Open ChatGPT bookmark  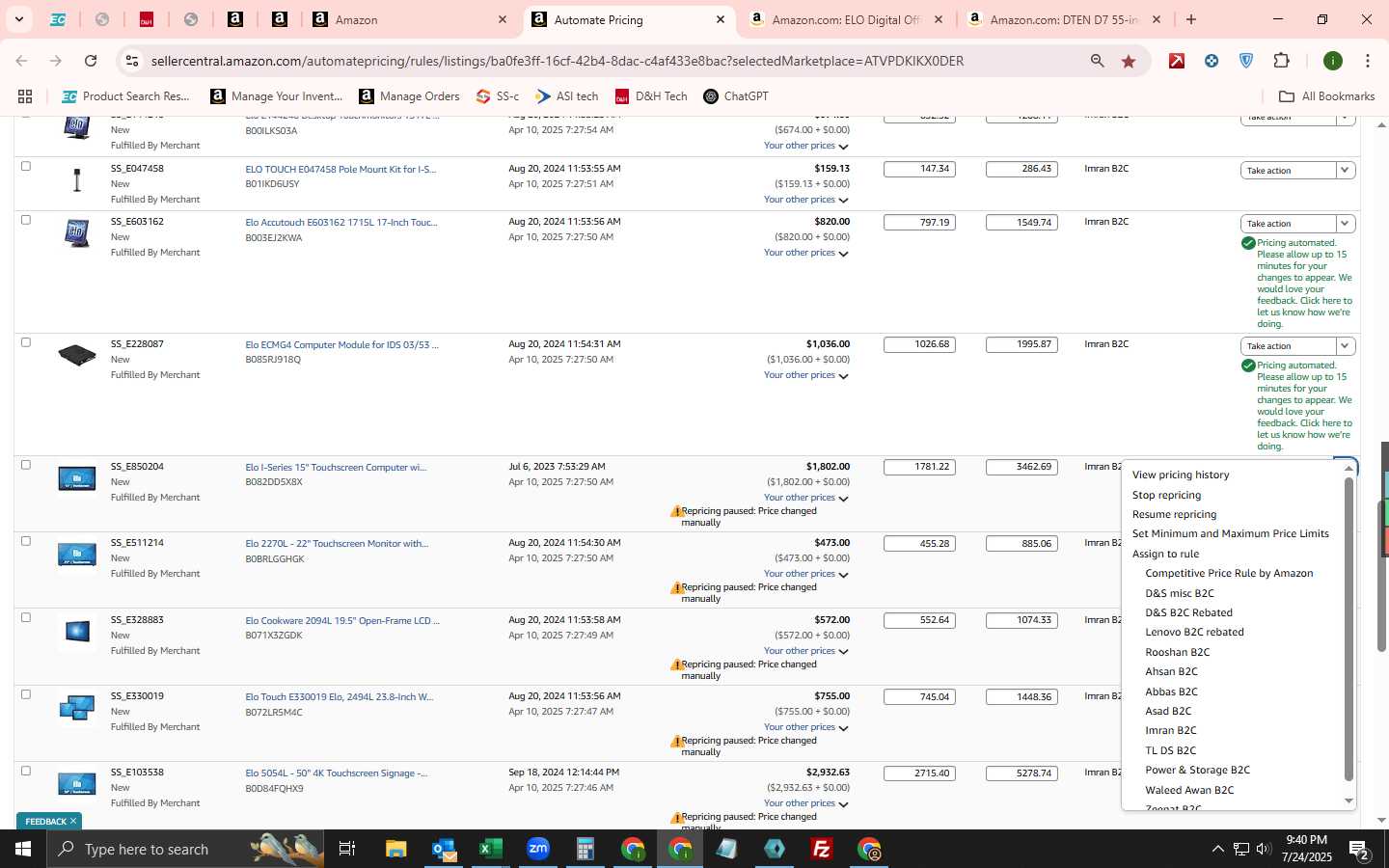(736, 96)
